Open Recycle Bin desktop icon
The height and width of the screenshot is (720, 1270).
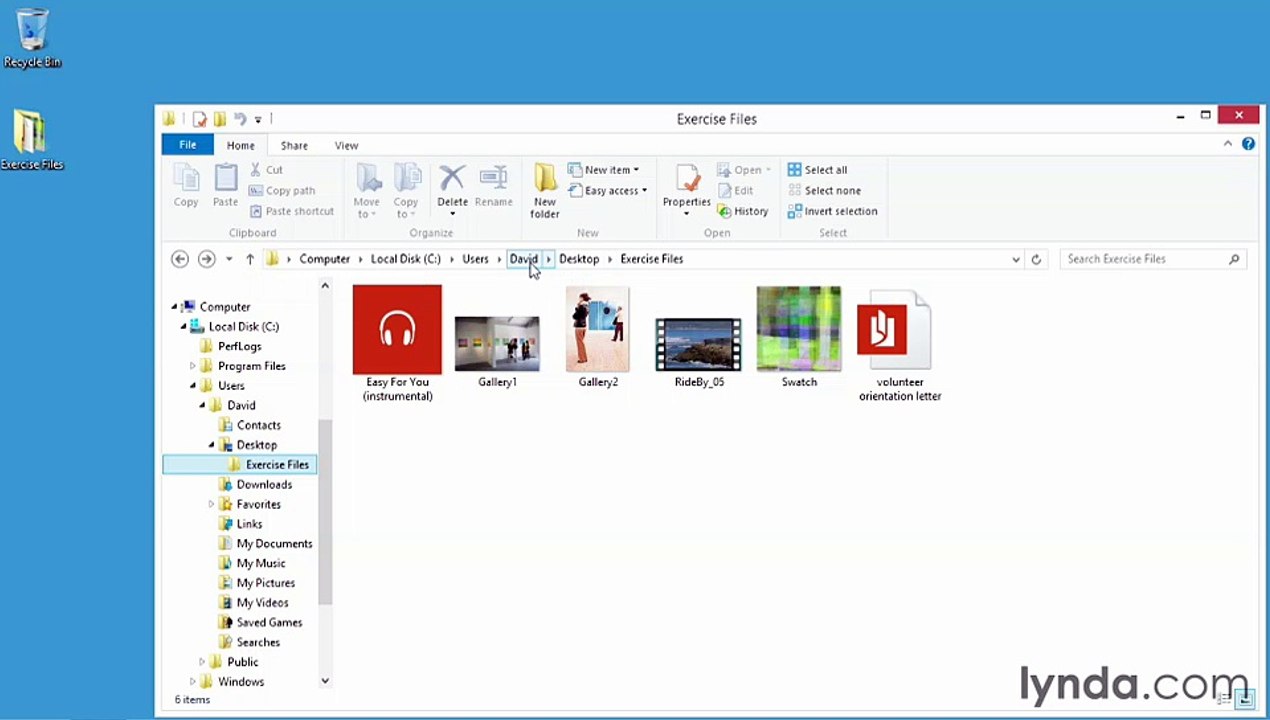32,38
